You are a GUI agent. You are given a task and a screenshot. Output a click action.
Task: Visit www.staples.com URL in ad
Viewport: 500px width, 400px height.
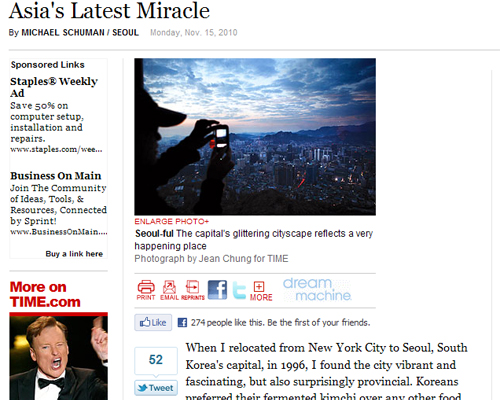[x=56, y=149]
